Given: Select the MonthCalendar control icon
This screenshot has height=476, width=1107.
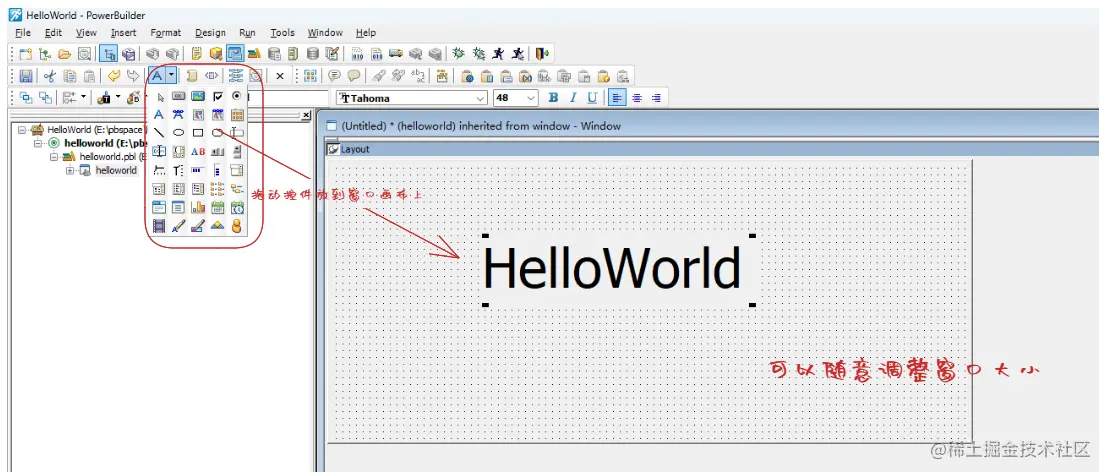Looking at the screenshot, I should [x=217, y=207].
